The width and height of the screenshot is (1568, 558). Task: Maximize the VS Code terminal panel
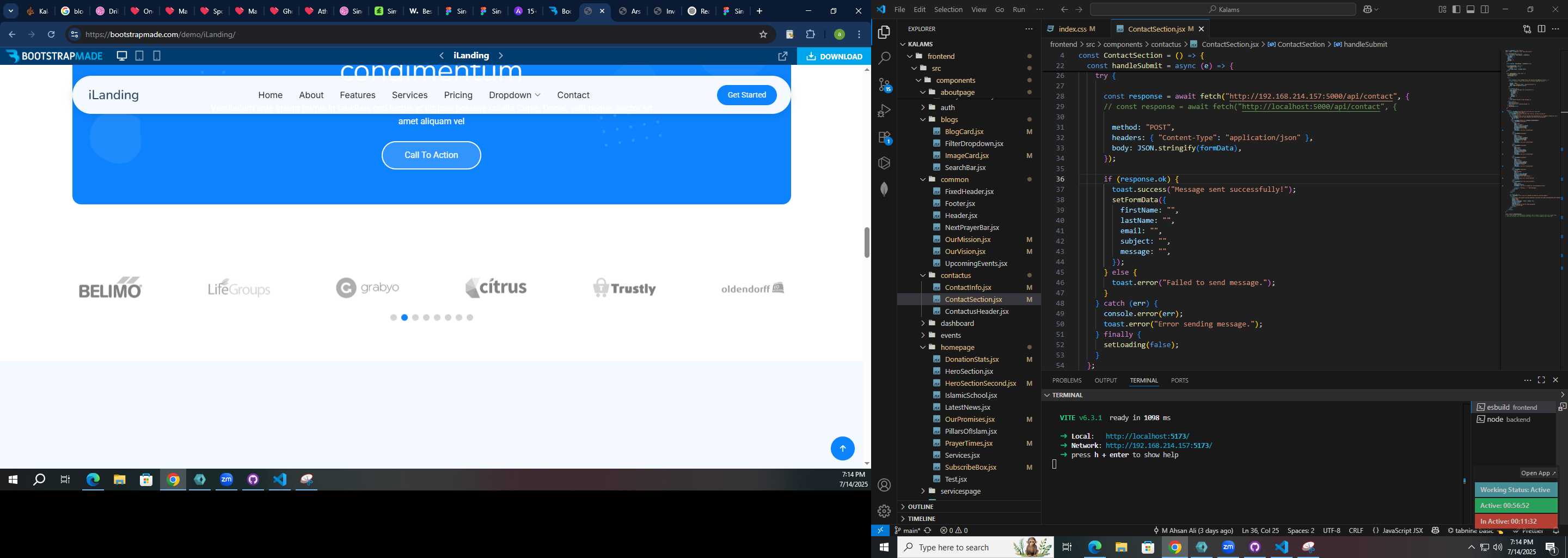[1541, 380]
